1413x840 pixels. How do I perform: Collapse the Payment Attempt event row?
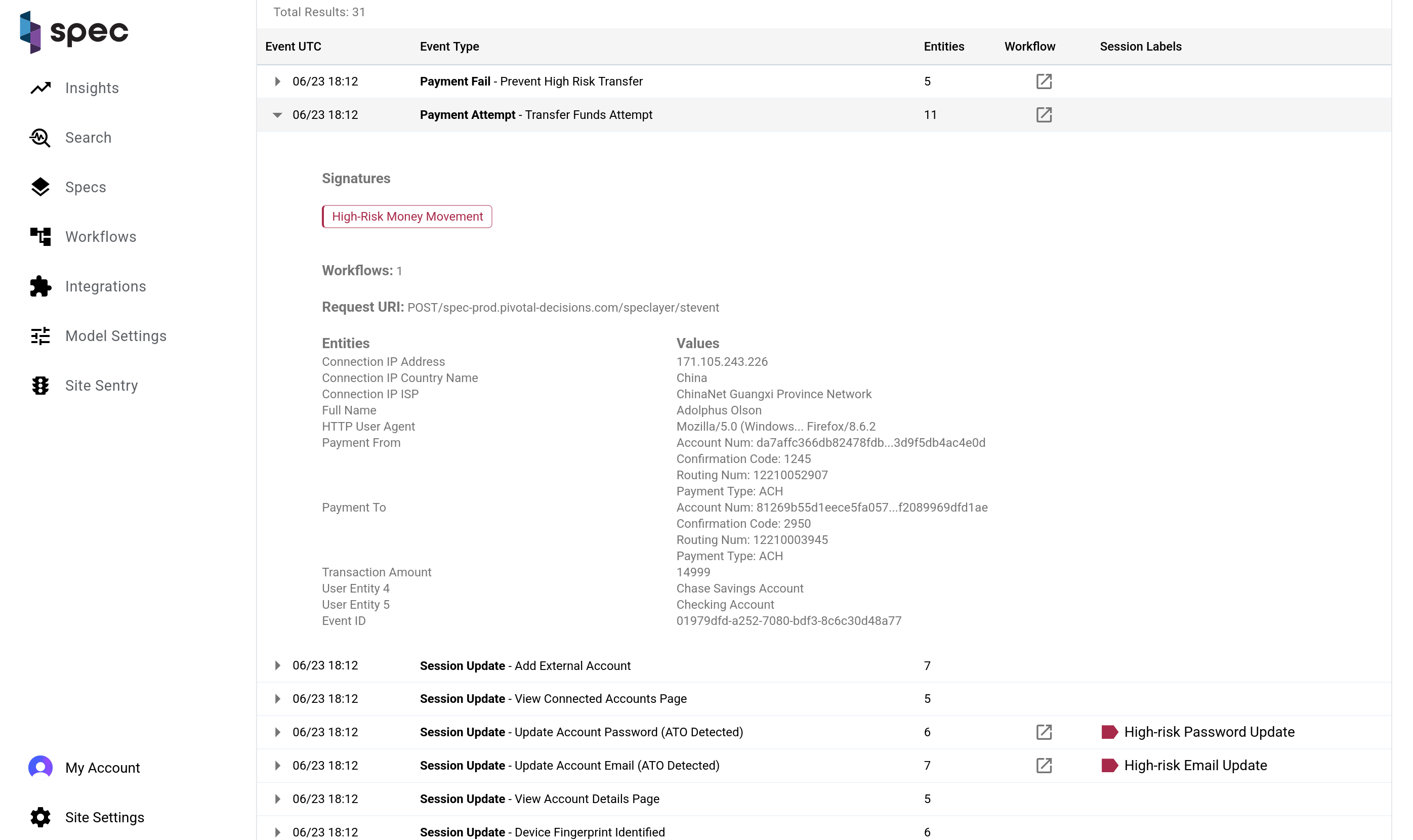pyautogui.click(x=277, y=115)
